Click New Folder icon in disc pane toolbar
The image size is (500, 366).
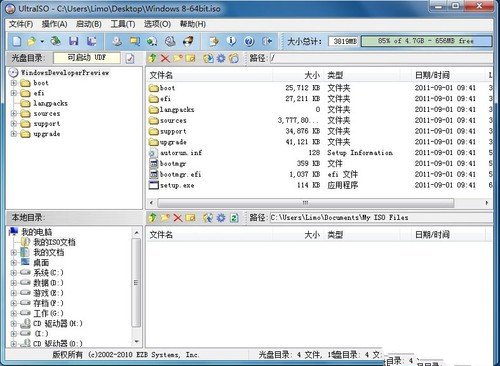(178, 58)
